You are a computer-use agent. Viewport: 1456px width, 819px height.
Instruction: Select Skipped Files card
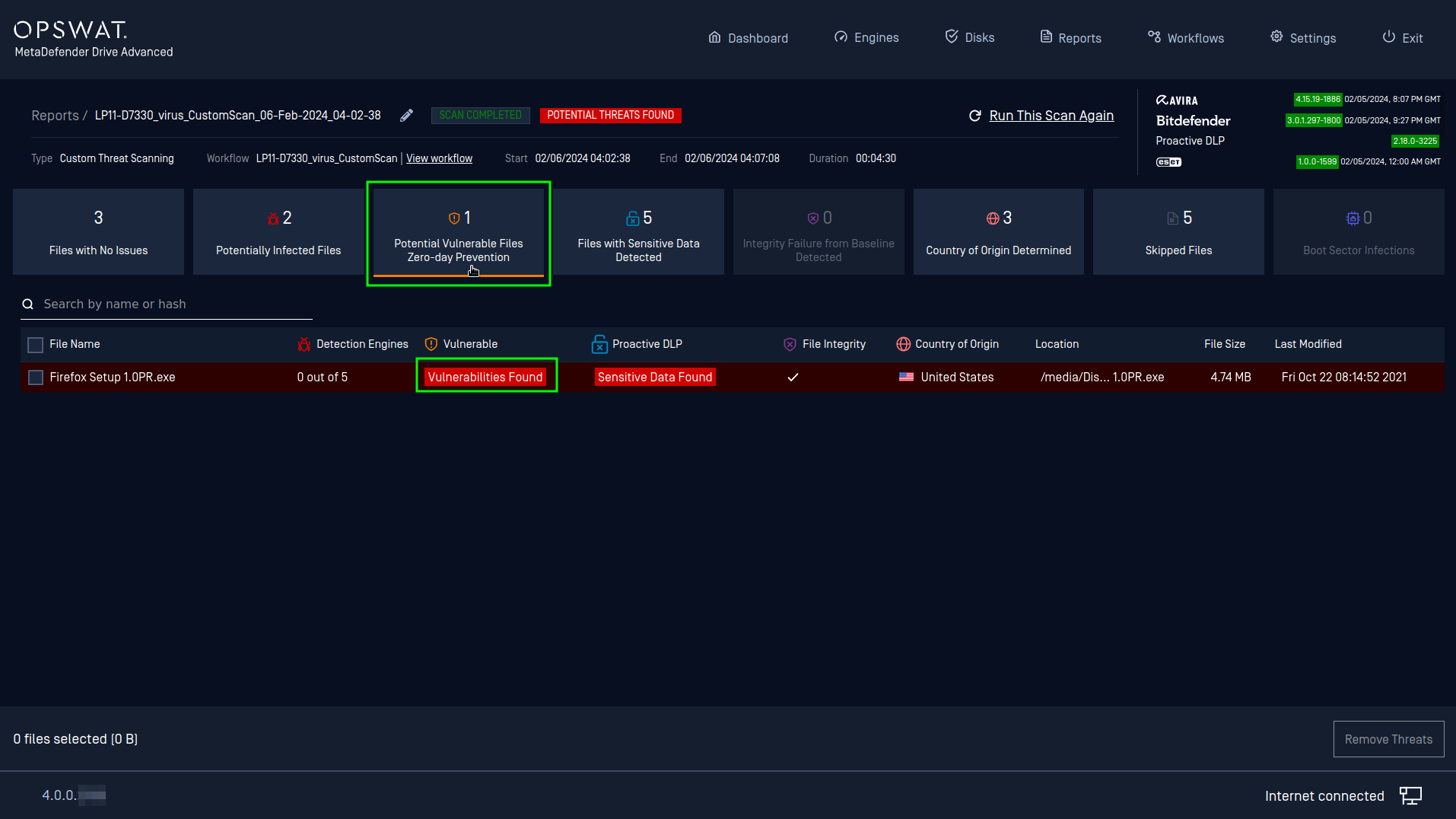click(1178, 232)
